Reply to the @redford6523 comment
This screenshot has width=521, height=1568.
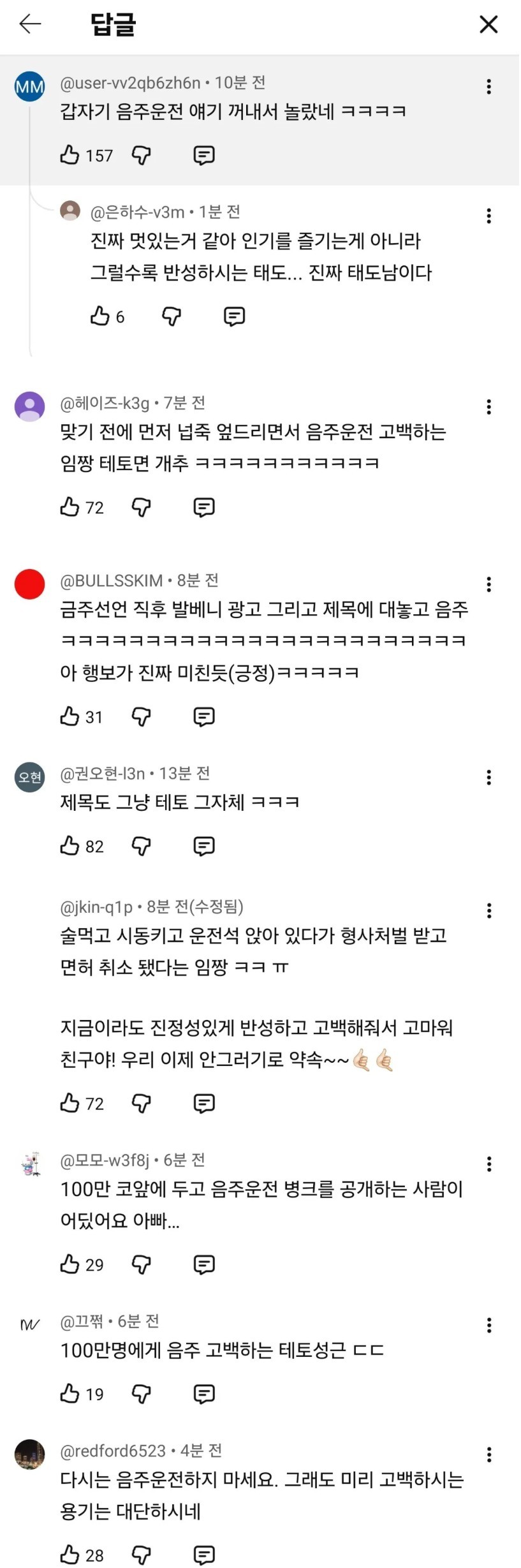point(204,1555)
